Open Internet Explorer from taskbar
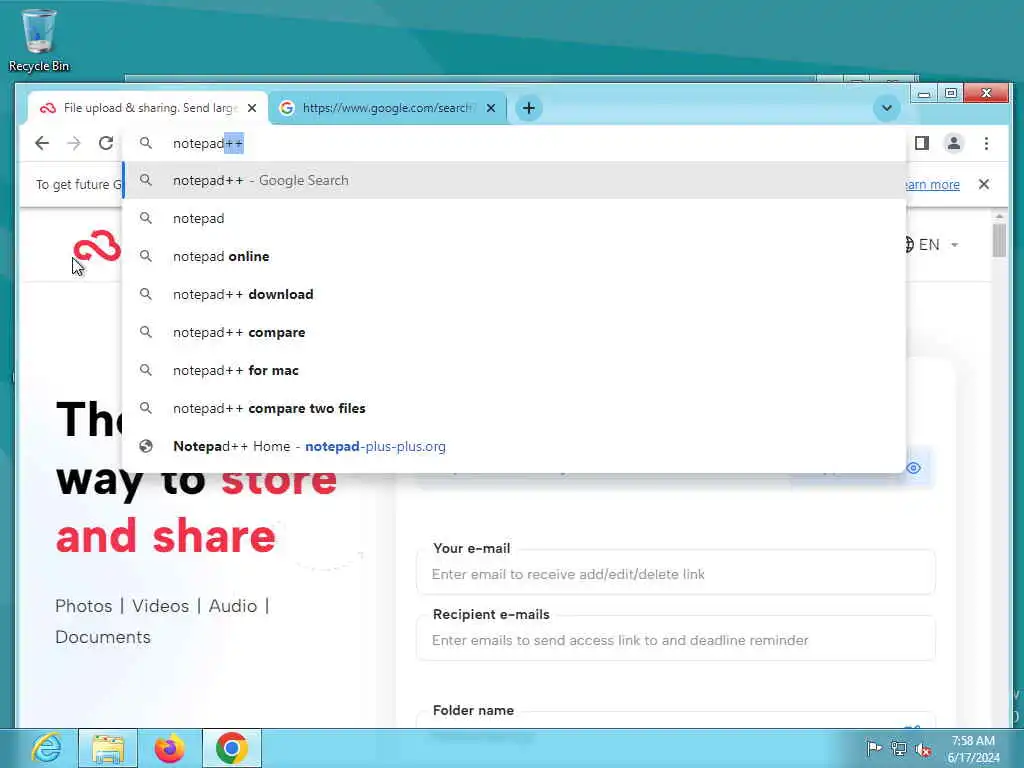Viewport: 1024px width, 768px height. (46, 748)
